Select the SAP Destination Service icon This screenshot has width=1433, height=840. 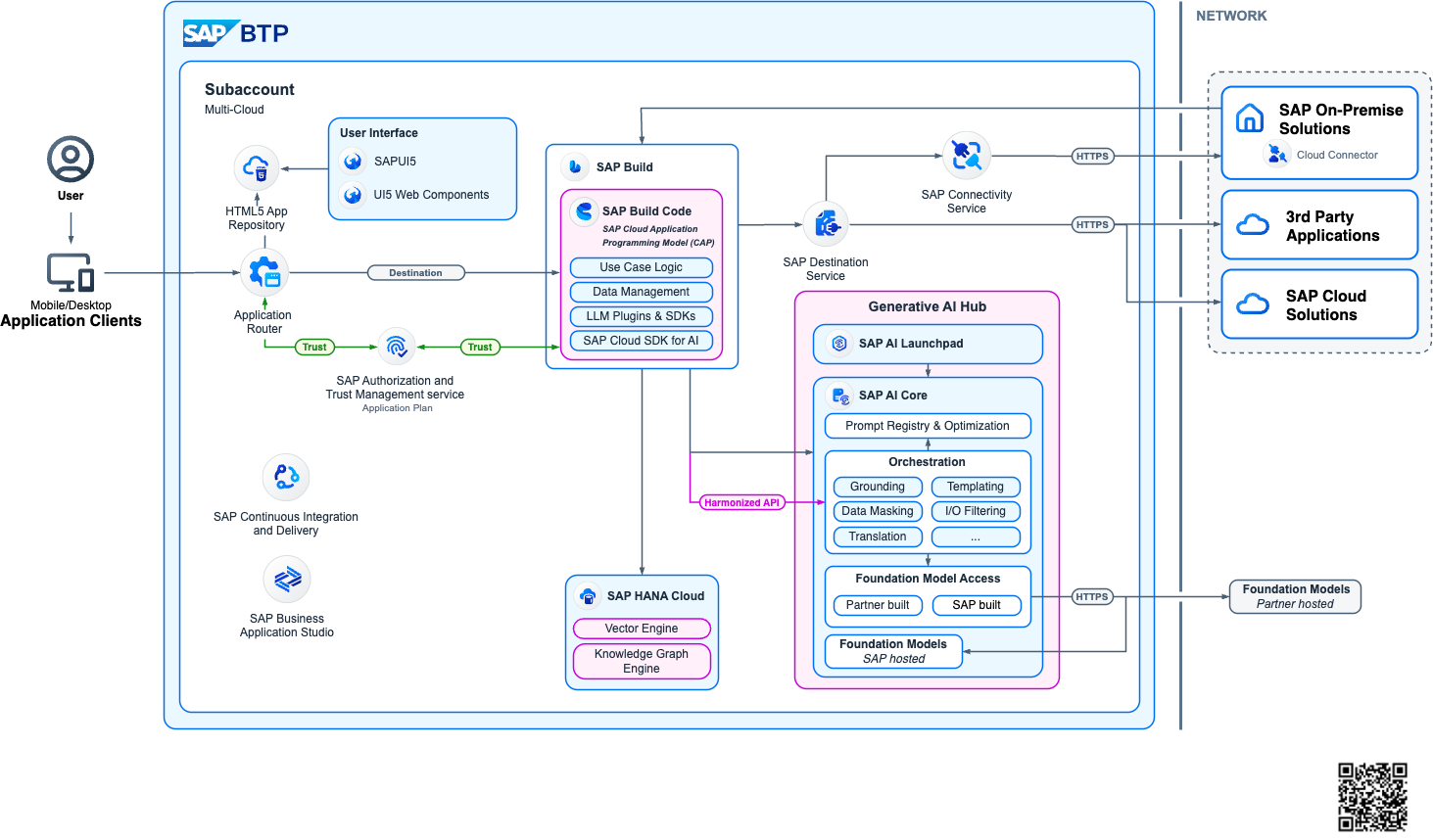[x=826, y=222]
